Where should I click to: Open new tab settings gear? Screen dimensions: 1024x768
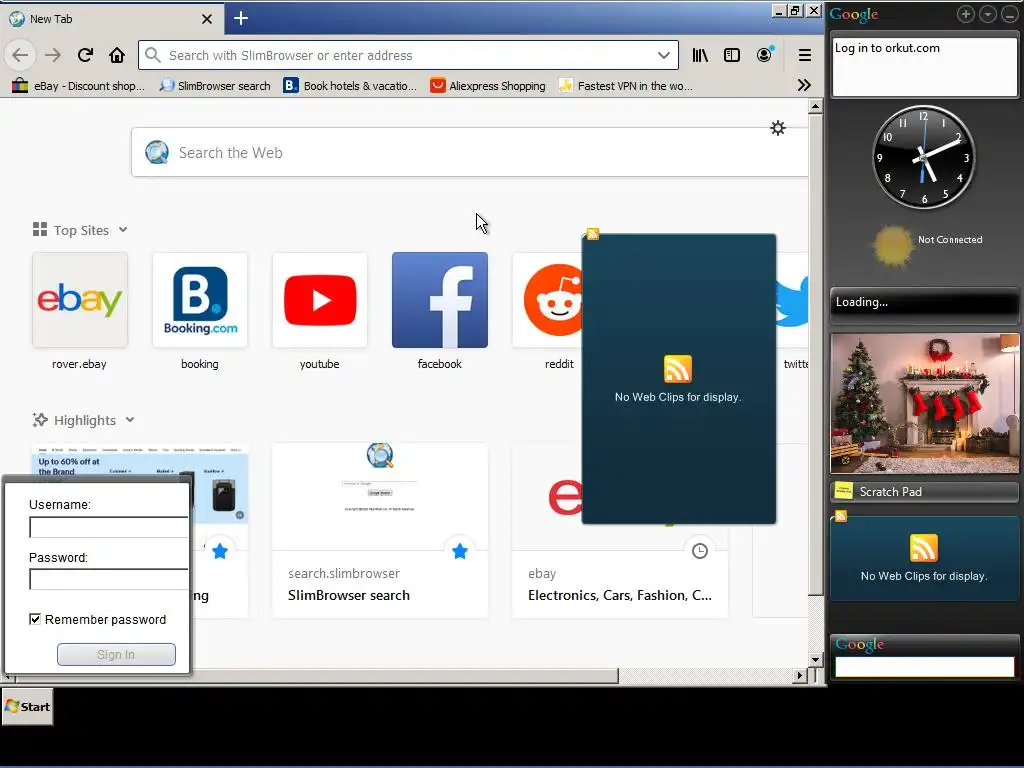pos(777,128)
